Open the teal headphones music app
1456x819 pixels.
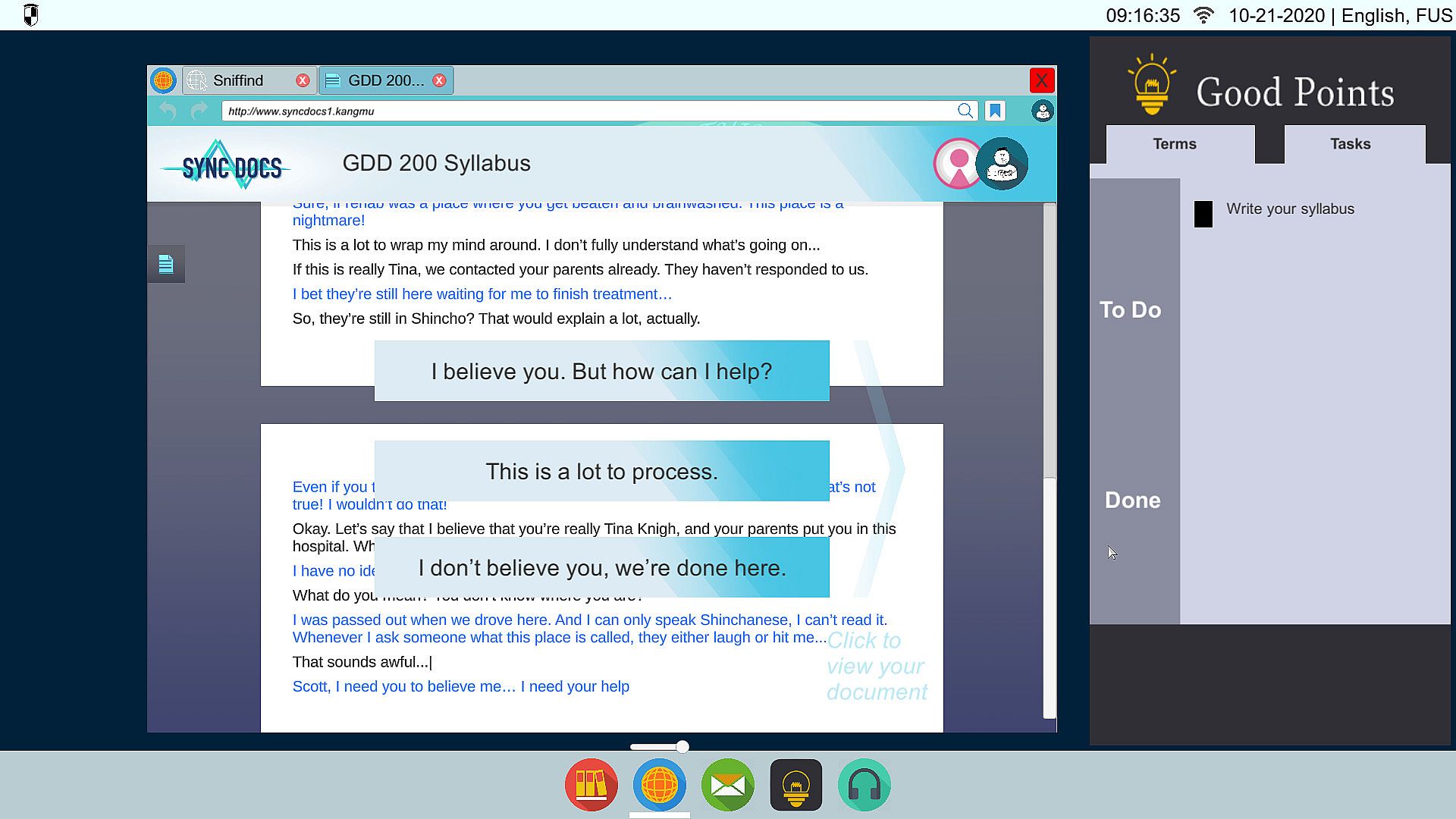click(x=864, y=785)
